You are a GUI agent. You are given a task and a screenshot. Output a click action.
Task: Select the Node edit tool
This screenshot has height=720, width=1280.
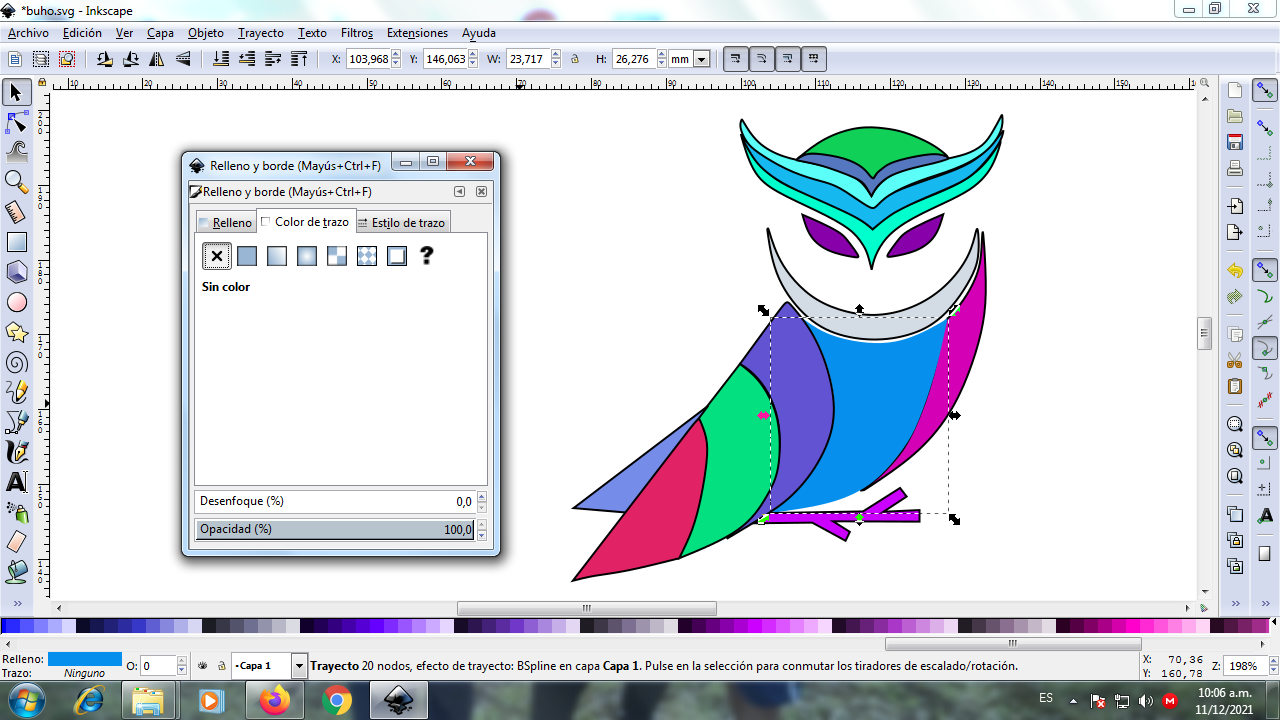pyautogui.click(x=16, y=123)
